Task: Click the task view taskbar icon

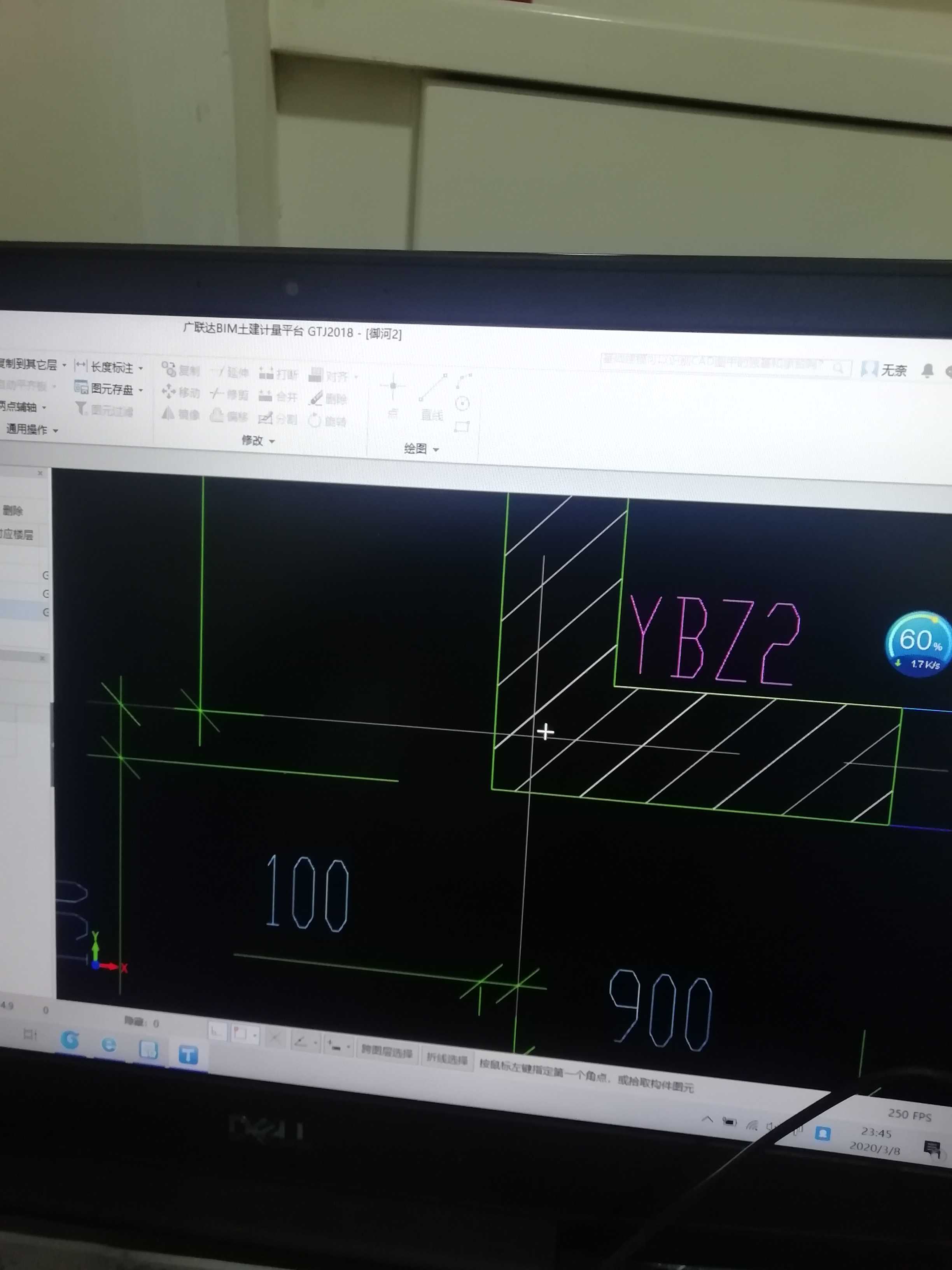Action: point(30,1034)
